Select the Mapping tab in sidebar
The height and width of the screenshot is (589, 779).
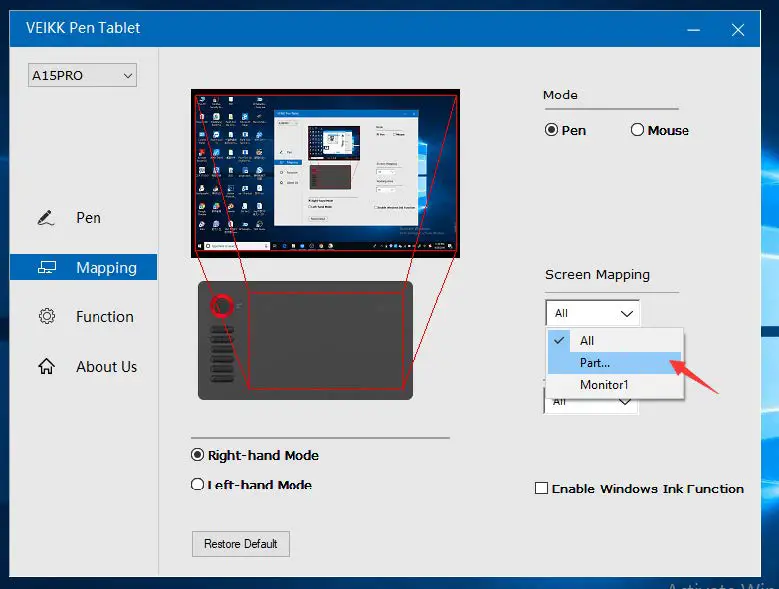click(x=83, y=267)
